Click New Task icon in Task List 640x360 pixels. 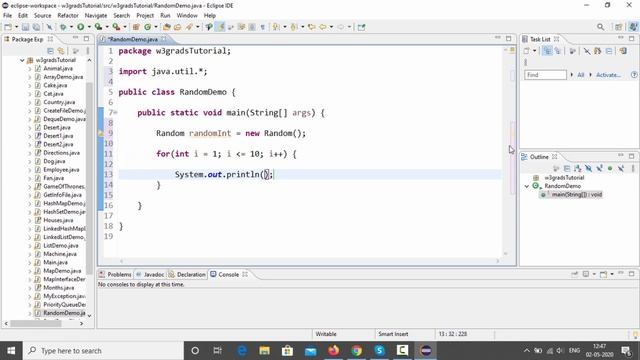527,51
